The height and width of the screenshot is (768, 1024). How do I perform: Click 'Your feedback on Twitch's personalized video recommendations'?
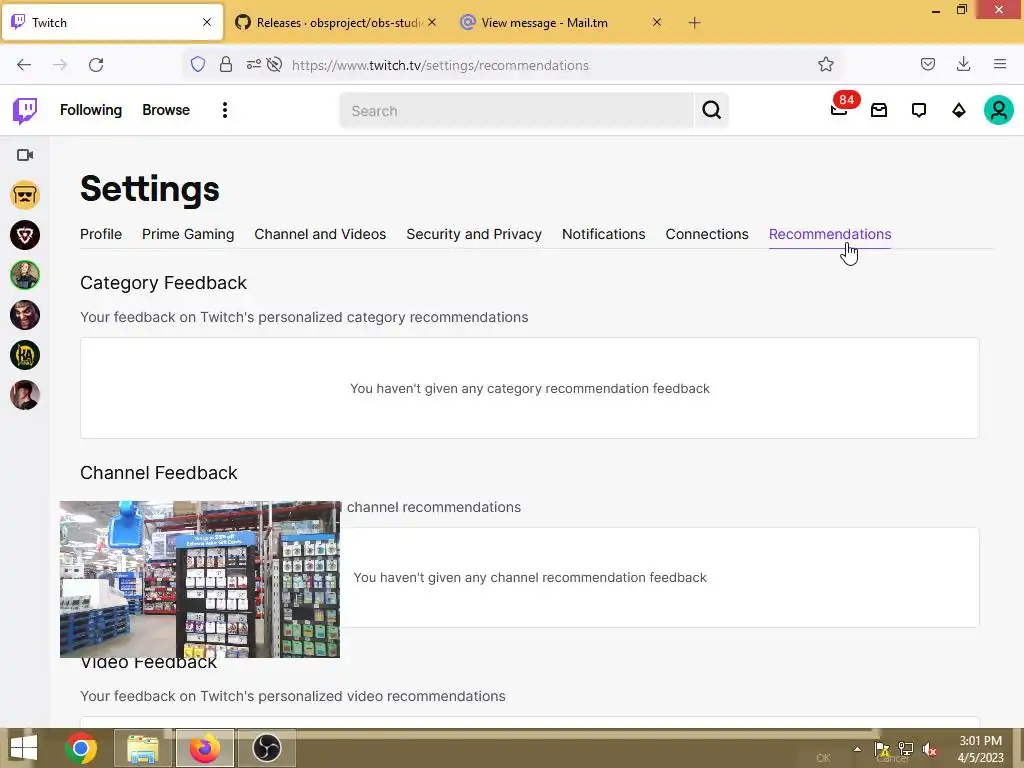(x=293, y=696)
